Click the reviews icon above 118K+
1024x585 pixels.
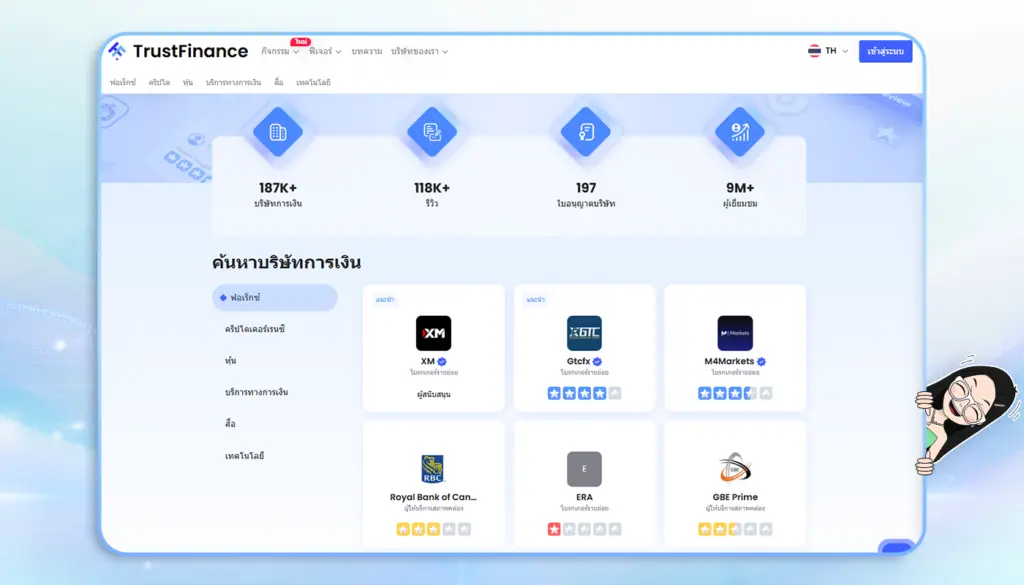click(x=433, y=131)
